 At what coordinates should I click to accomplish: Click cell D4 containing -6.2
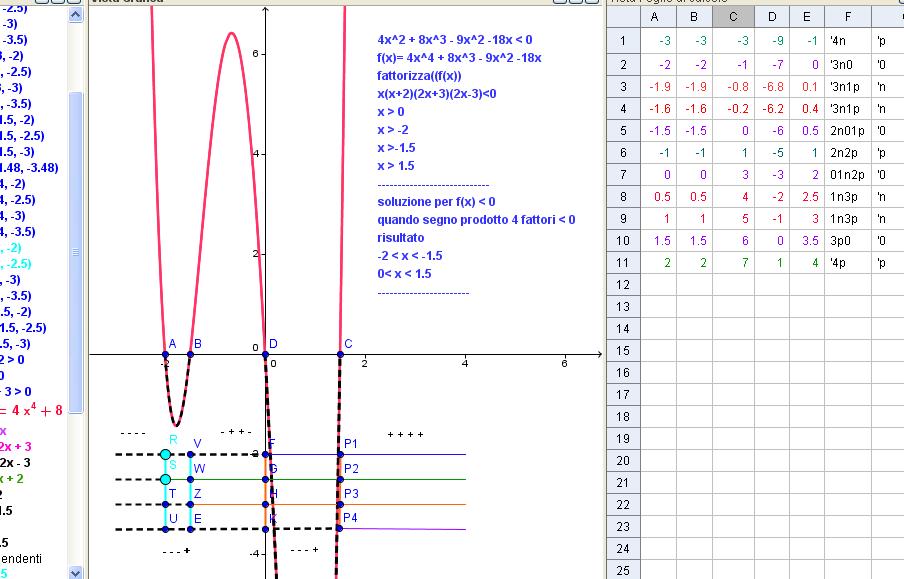coord(772,108)
